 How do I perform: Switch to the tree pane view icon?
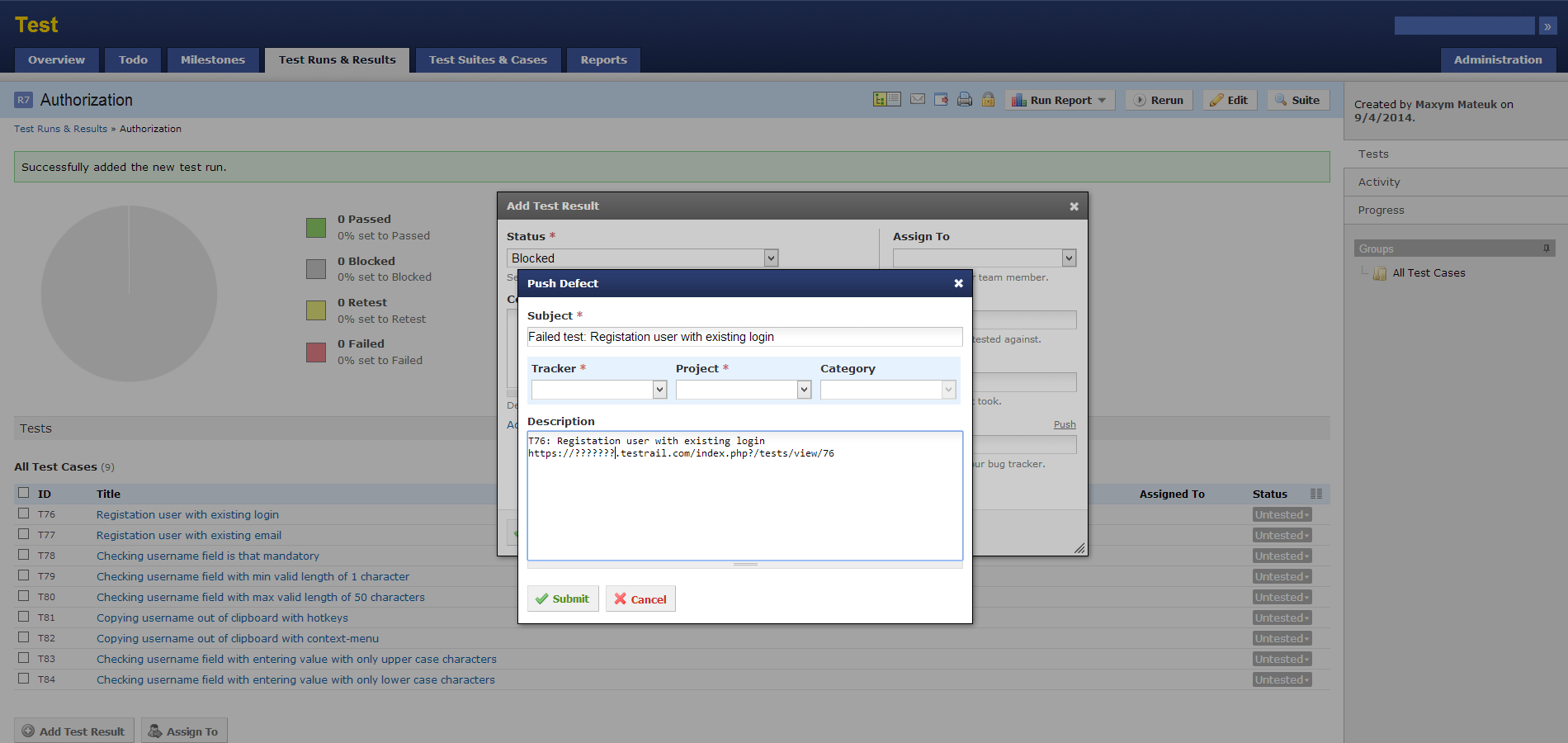click(x=880, y=99)
